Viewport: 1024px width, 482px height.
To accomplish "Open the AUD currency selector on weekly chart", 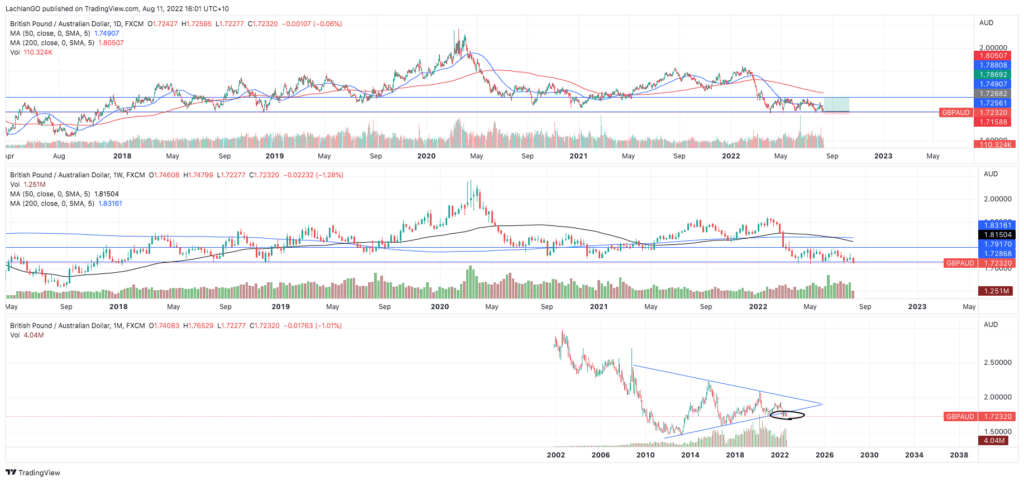I will tap(985, 174).
